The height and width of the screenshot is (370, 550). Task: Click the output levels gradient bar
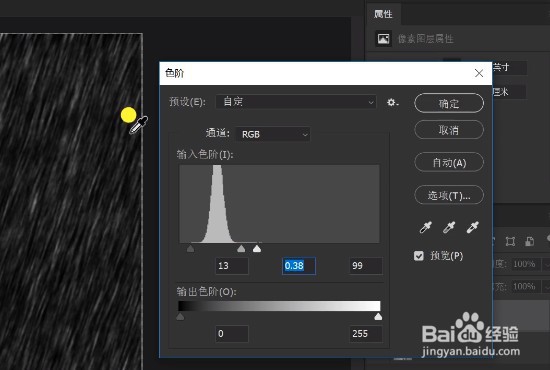coord(279,306)
